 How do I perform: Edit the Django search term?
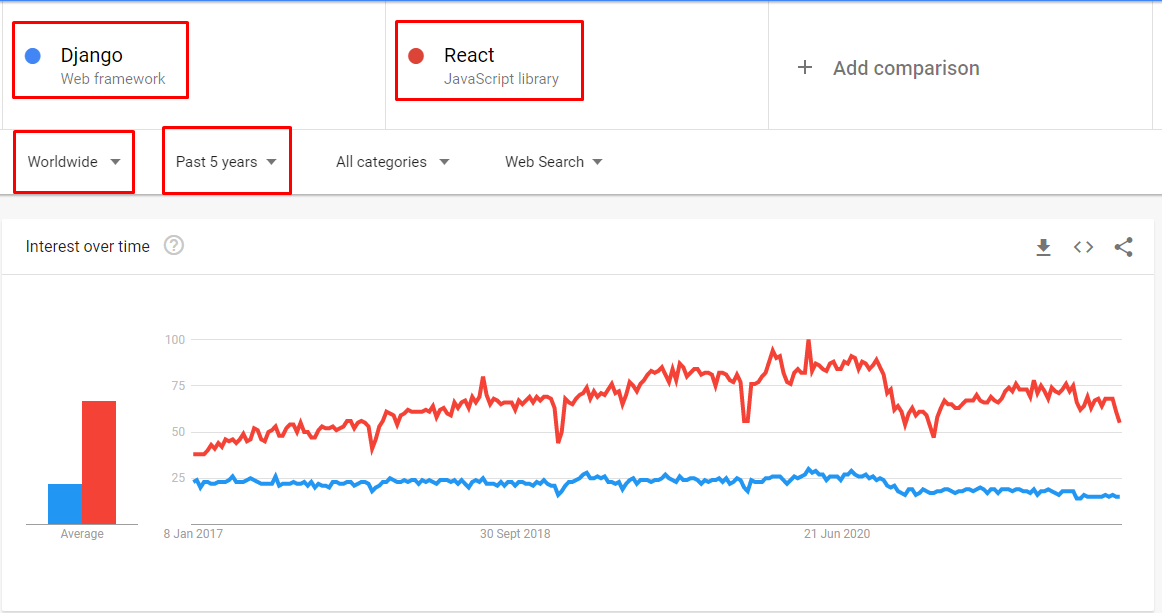pyautogui.click(x=92, y=56)
